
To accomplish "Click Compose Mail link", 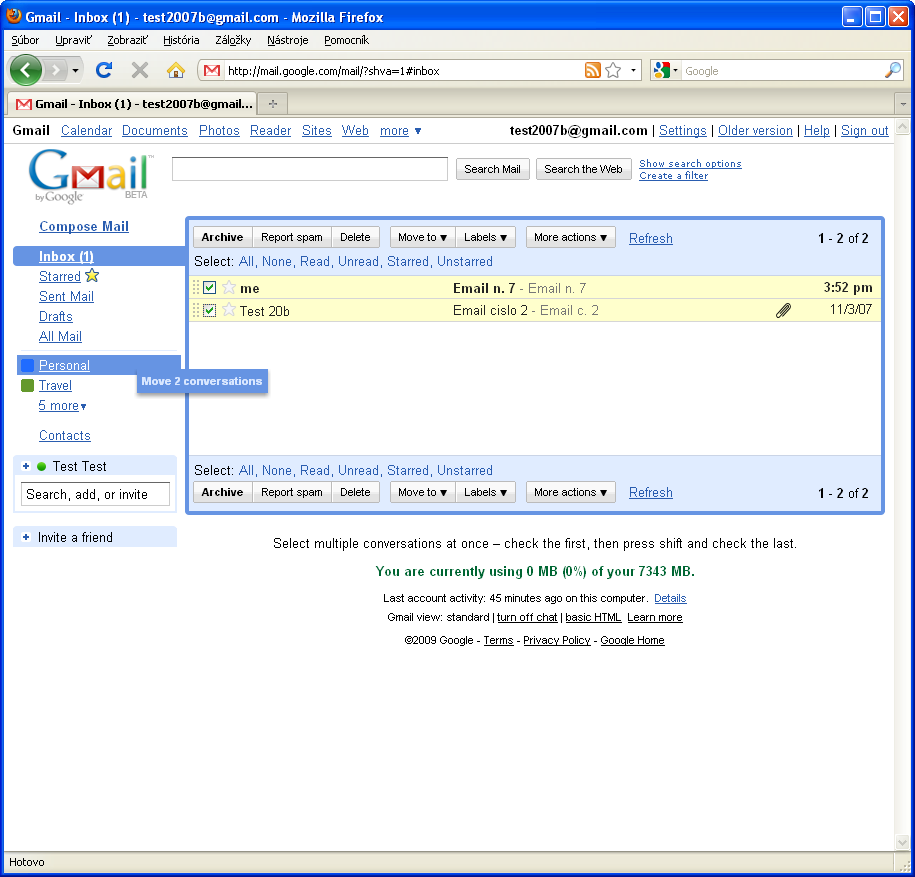I will [x=84, y=226].
